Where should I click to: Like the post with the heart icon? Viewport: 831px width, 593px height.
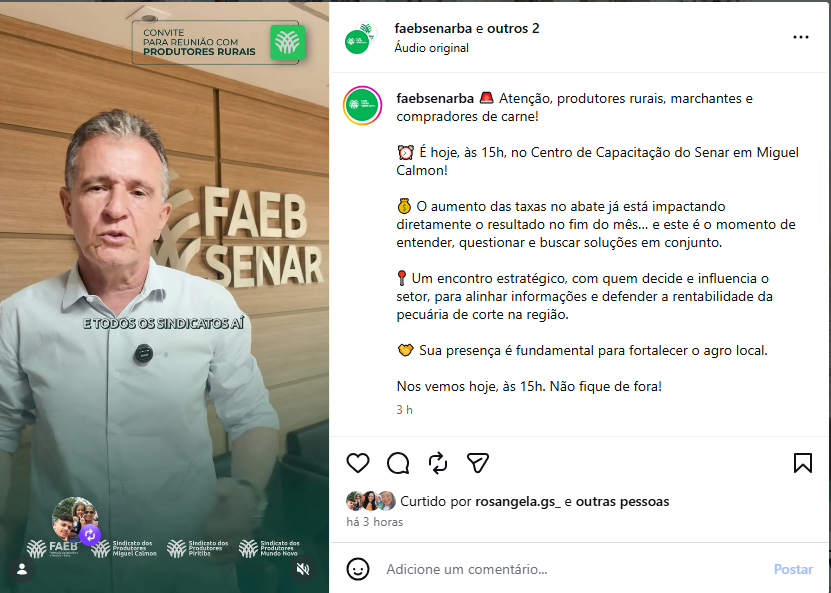pos(358,463)
